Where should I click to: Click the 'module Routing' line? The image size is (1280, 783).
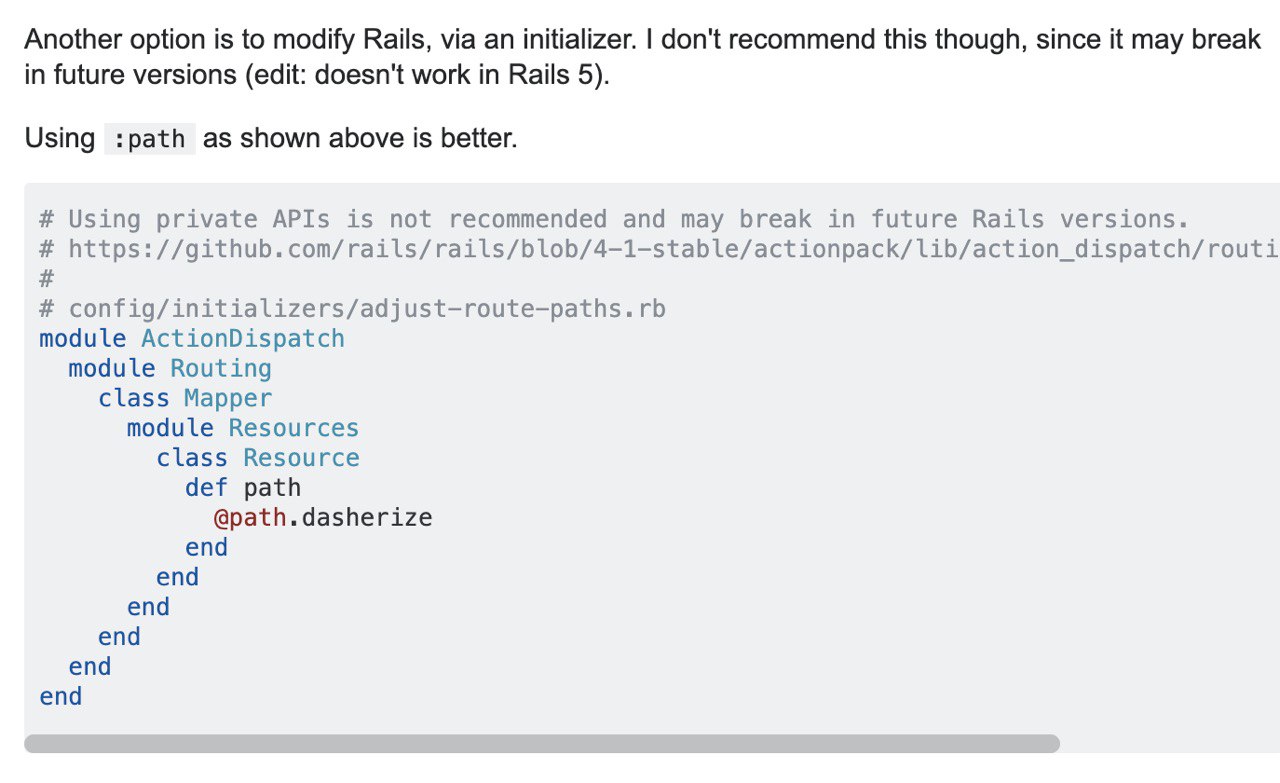click(x=170, y=368)
